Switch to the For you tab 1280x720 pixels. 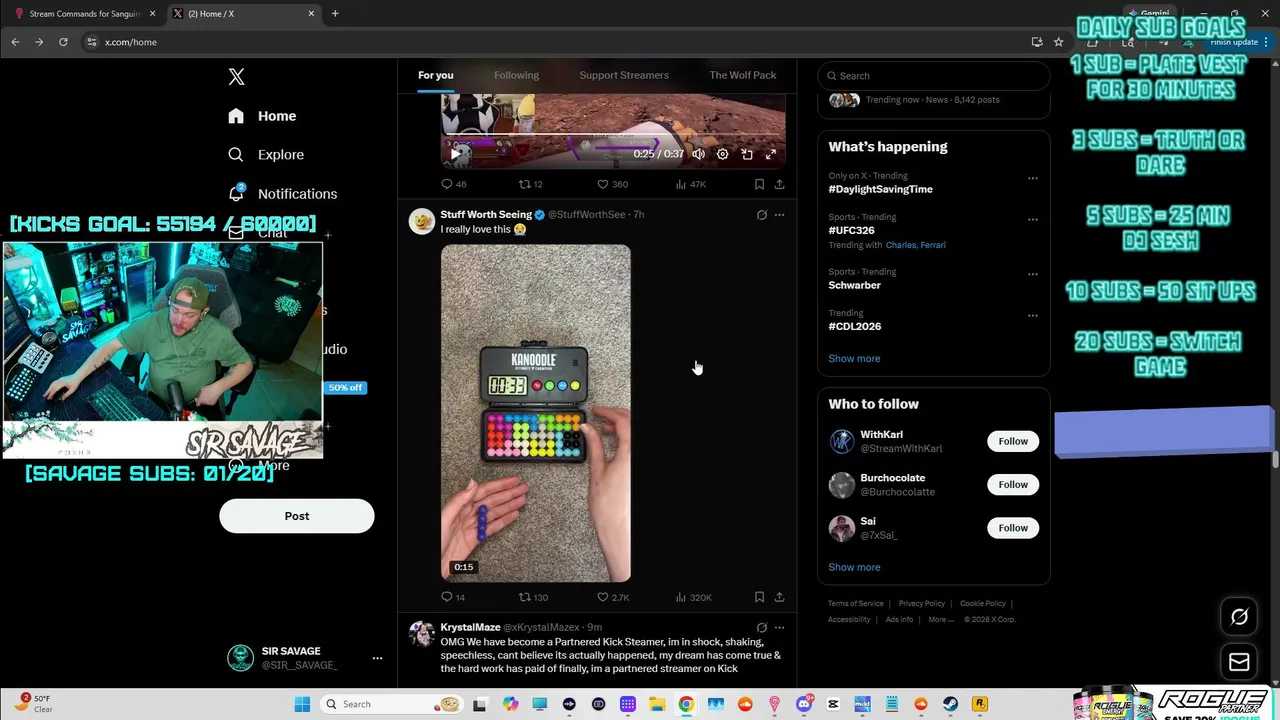coord(436,75)
